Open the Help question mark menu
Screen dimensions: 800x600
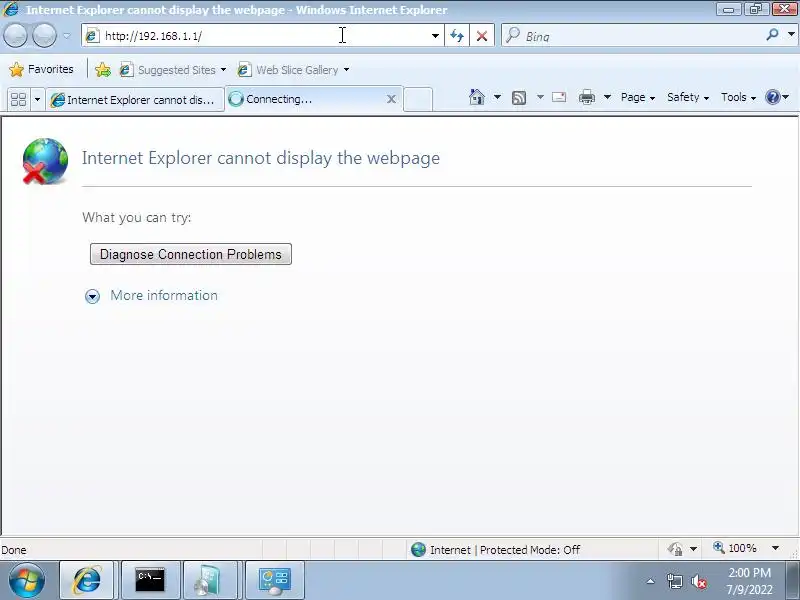(x=778, y=97)
